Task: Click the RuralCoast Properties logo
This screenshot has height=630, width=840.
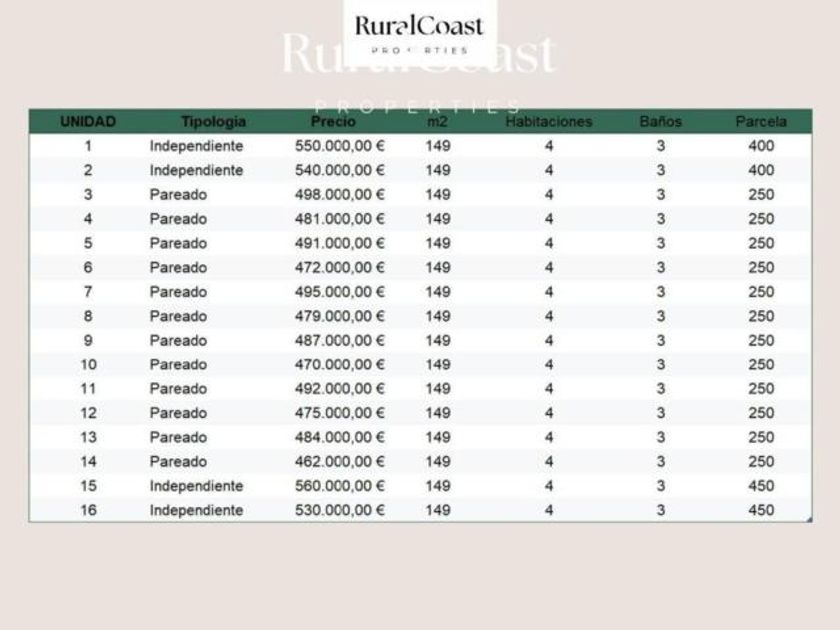Action: (419, 33)
